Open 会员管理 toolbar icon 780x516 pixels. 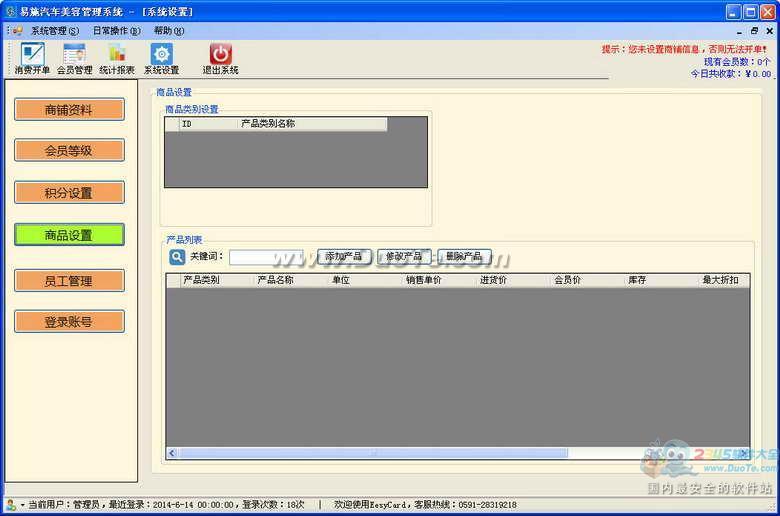[74, 54]
